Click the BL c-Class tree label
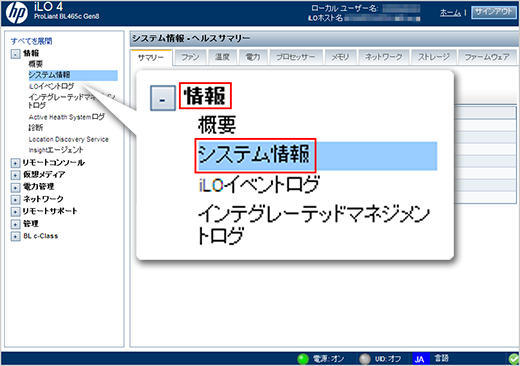This screenshot has width=520, height=366. (41, 236)
